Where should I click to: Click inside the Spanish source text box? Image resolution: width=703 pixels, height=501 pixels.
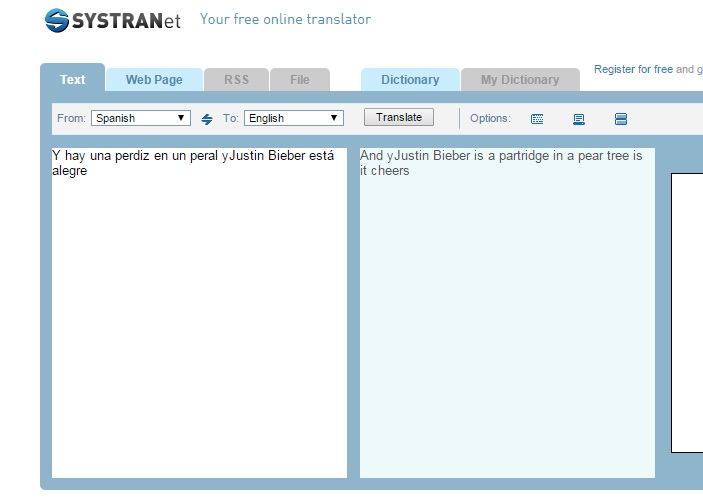point(200,313)
